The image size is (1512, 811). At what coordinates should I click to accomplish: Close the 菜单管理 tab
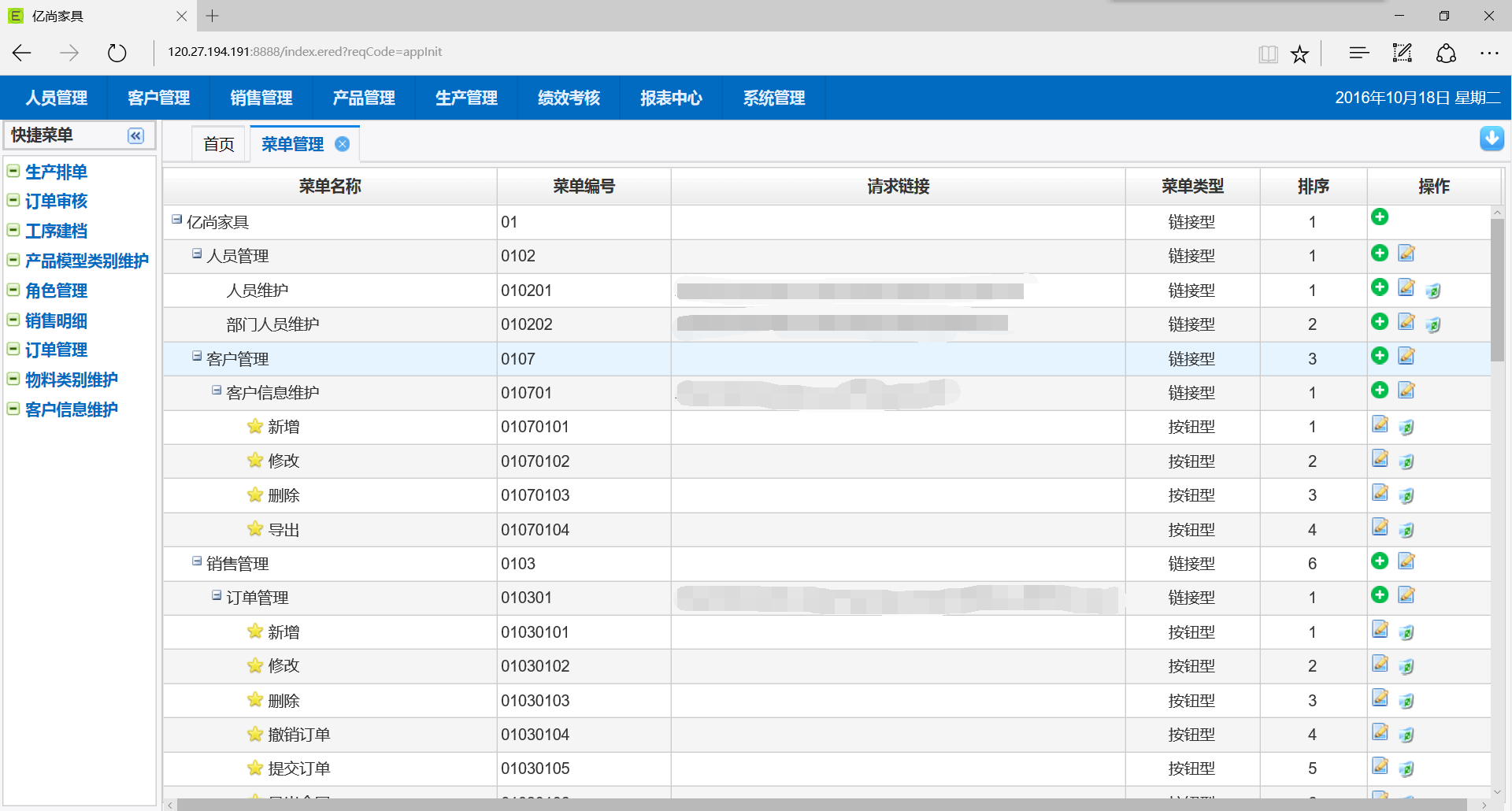[343, 144]
